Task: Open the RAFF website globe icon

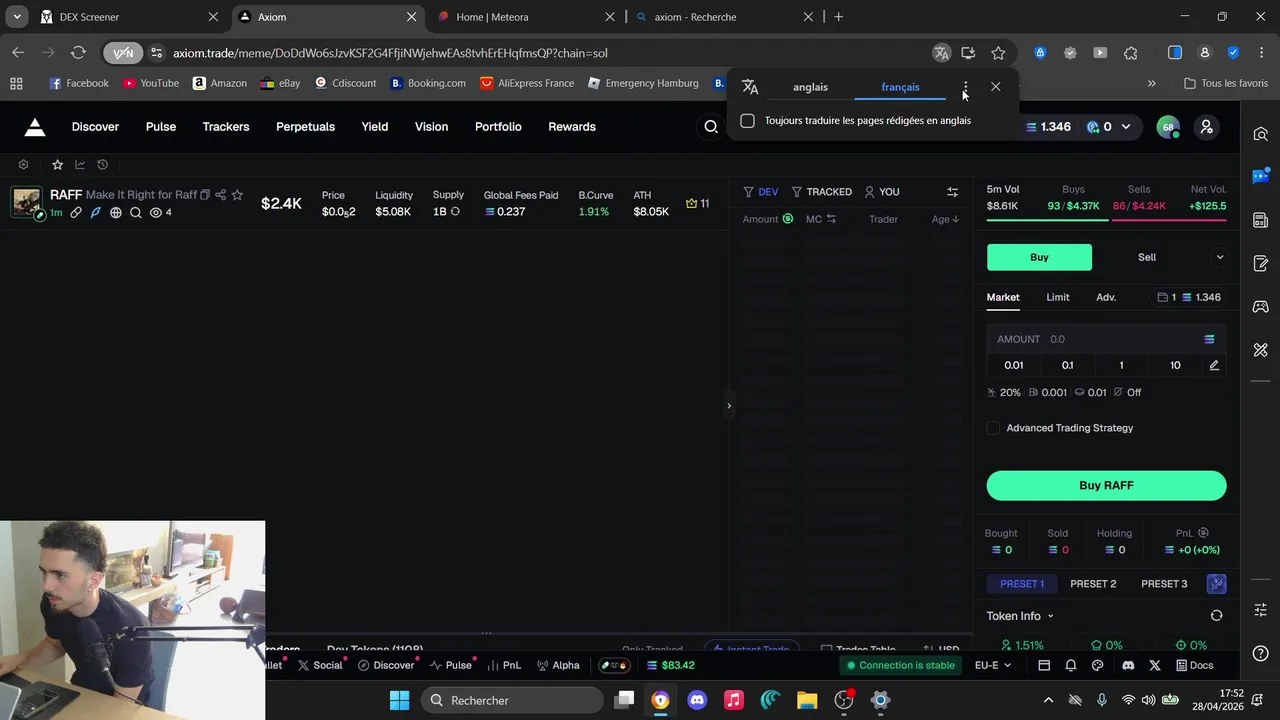Action: (116, 213)
